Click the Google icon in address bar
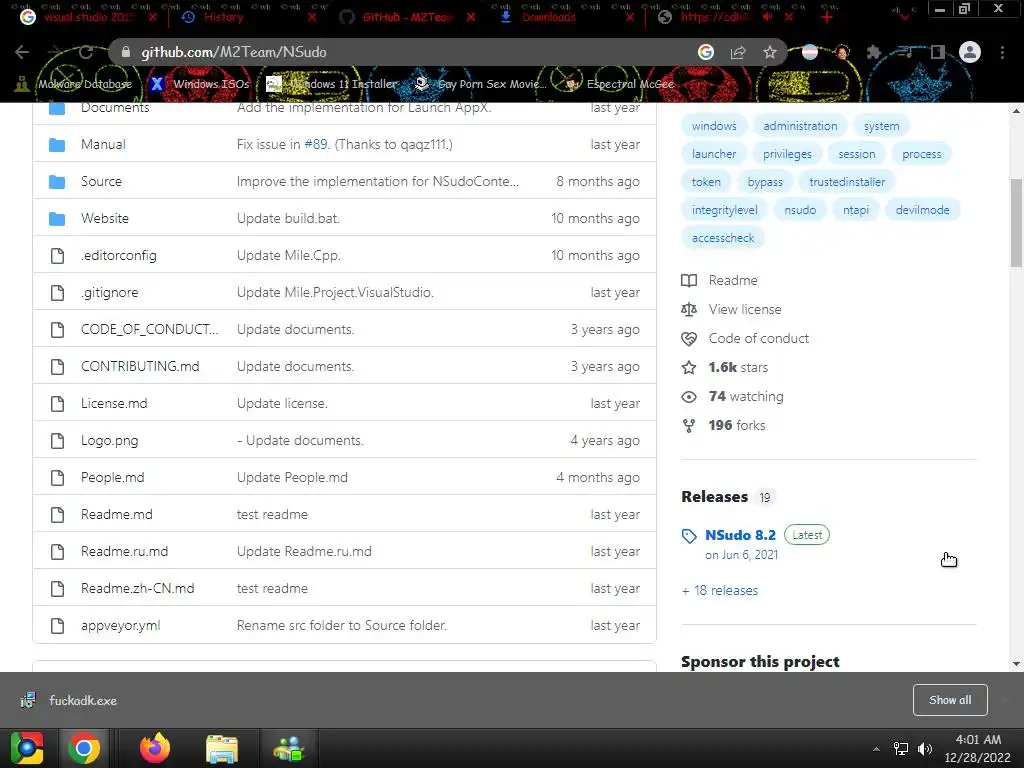1024x768 pixels. point(706,52)
